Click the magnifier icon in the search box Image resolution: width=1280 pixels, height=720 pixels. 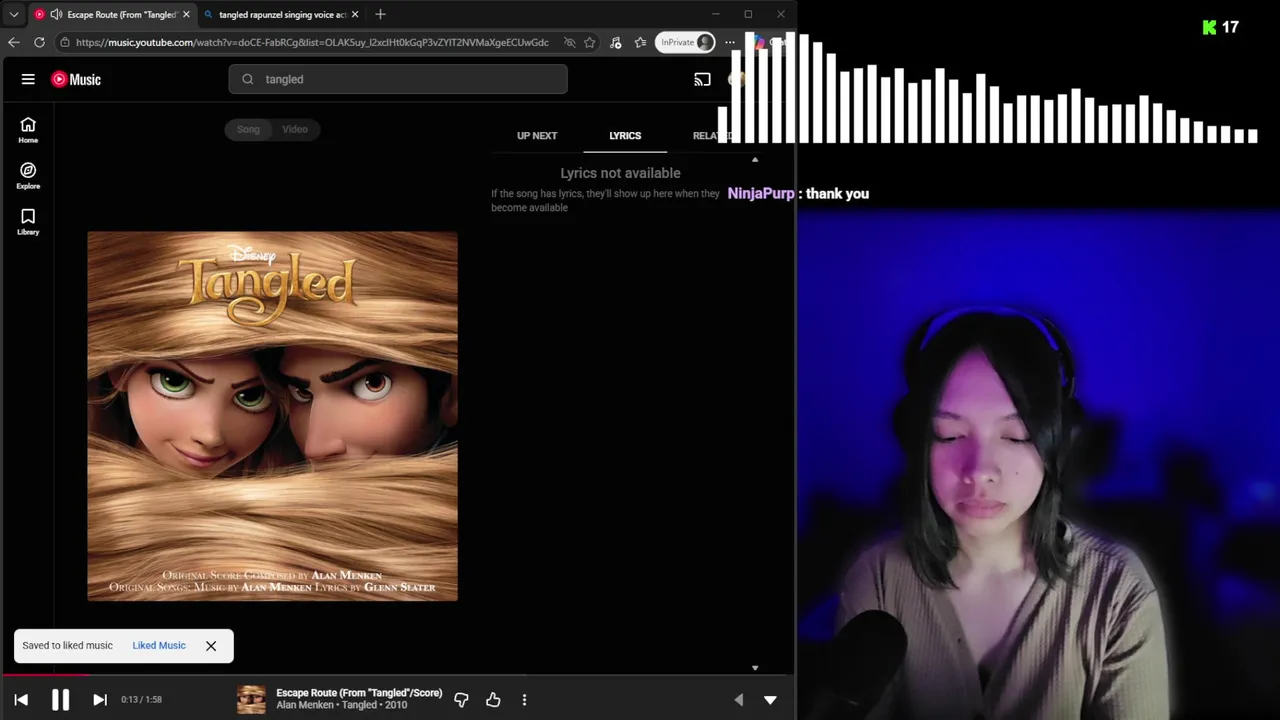click(x=247, y=79)
